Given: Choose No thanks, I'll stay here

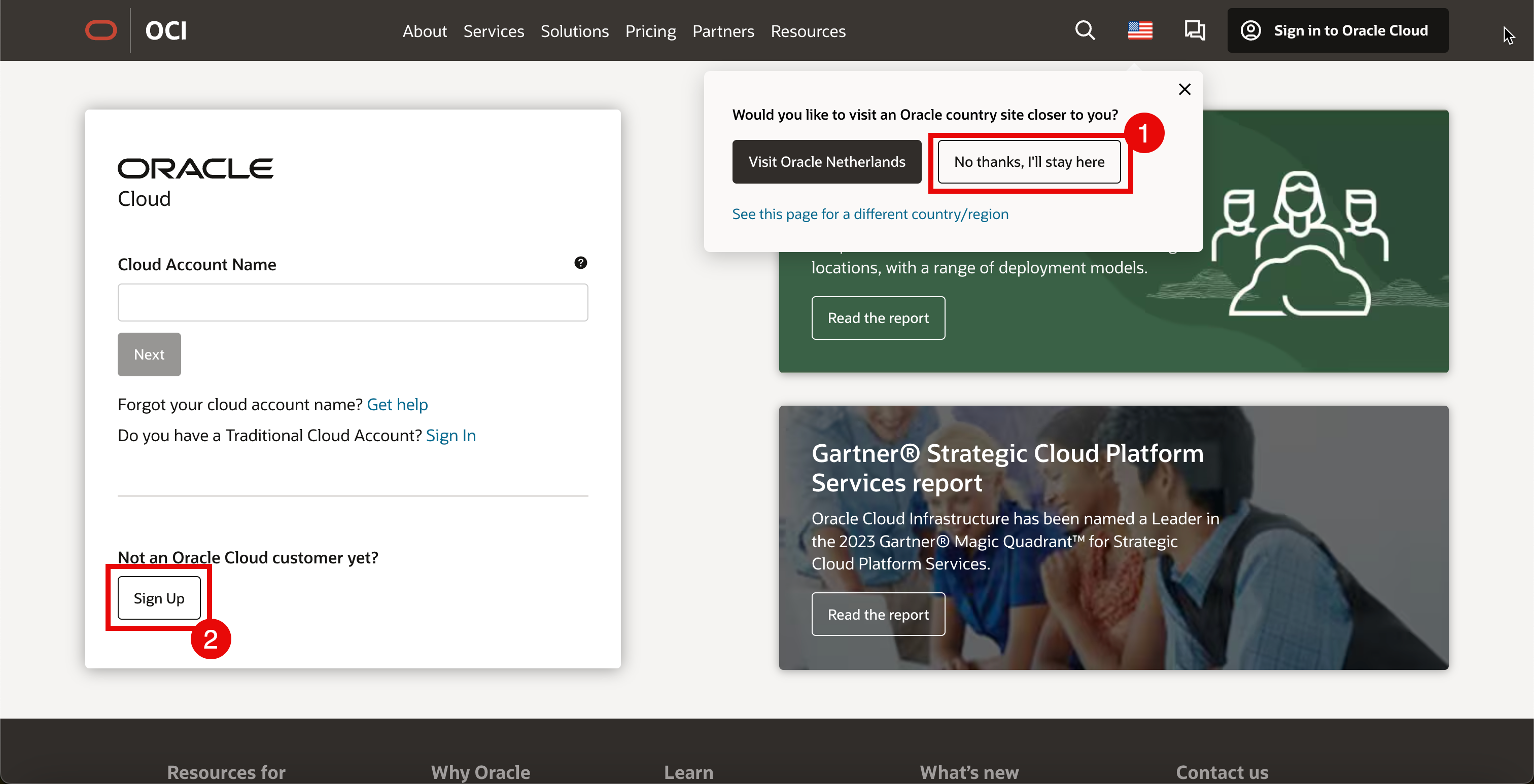Looking at the screenshot, I should point(1028,162).
